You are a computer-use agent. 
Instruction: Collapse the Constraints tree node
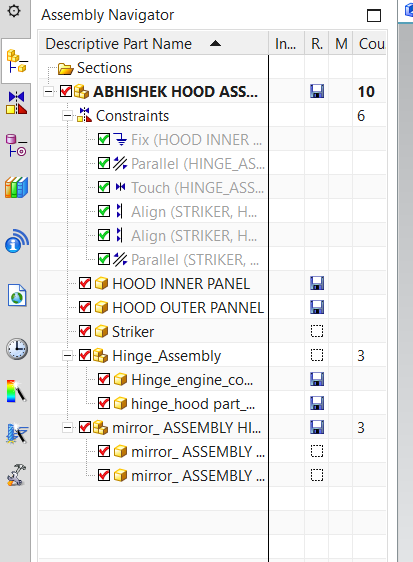(x=67, y=116)
